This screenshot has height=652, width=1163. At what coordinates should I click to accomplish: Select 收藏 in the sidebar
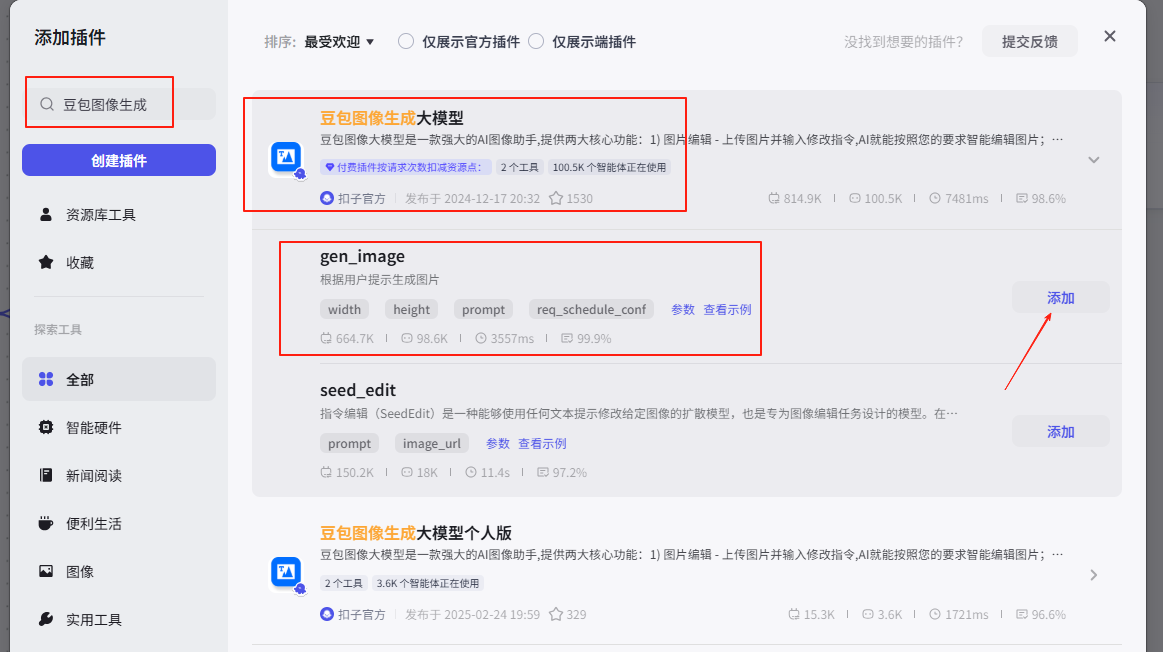[x=119, y=262]
